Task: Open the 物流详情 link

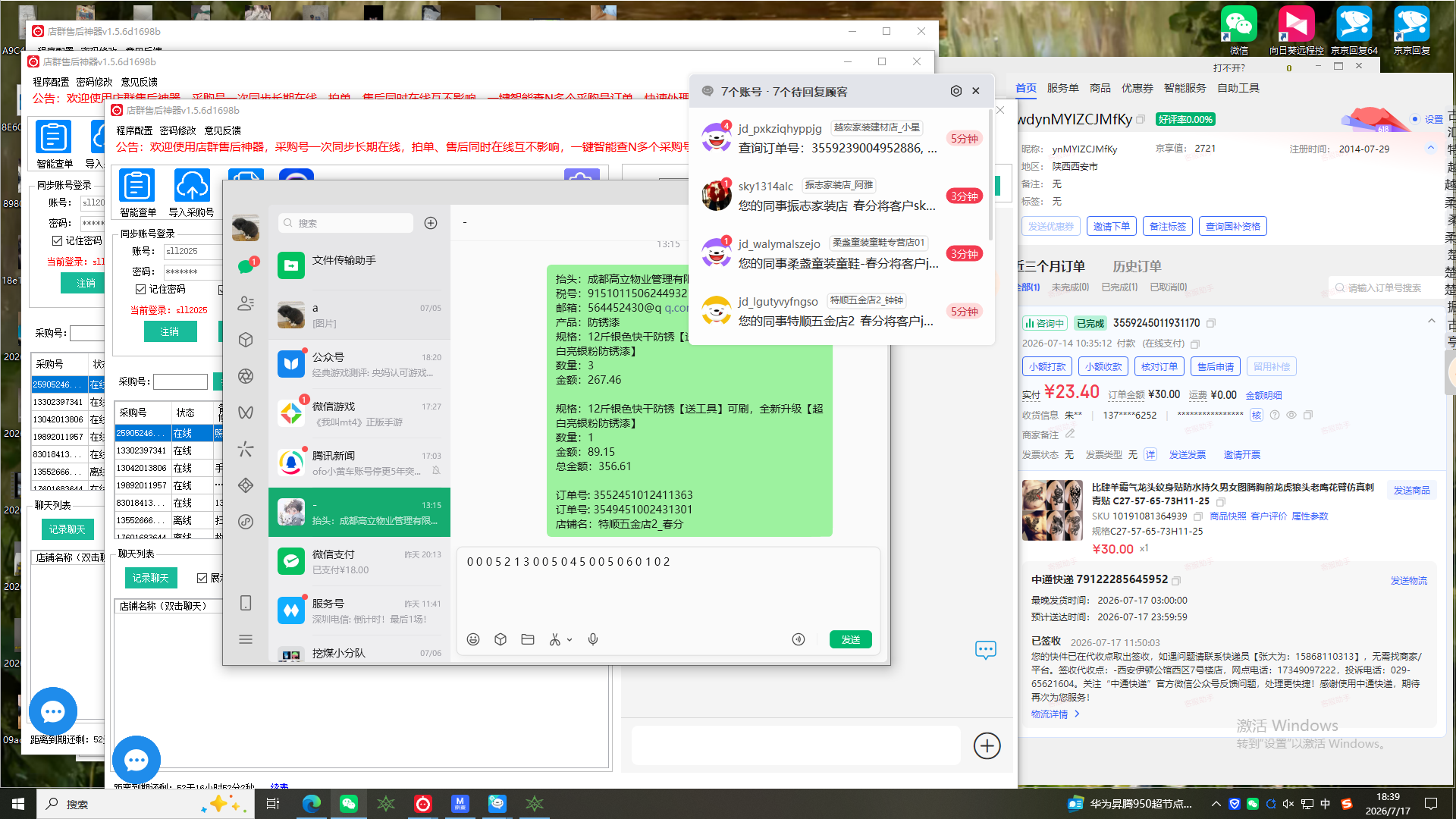Action: 1055,714
